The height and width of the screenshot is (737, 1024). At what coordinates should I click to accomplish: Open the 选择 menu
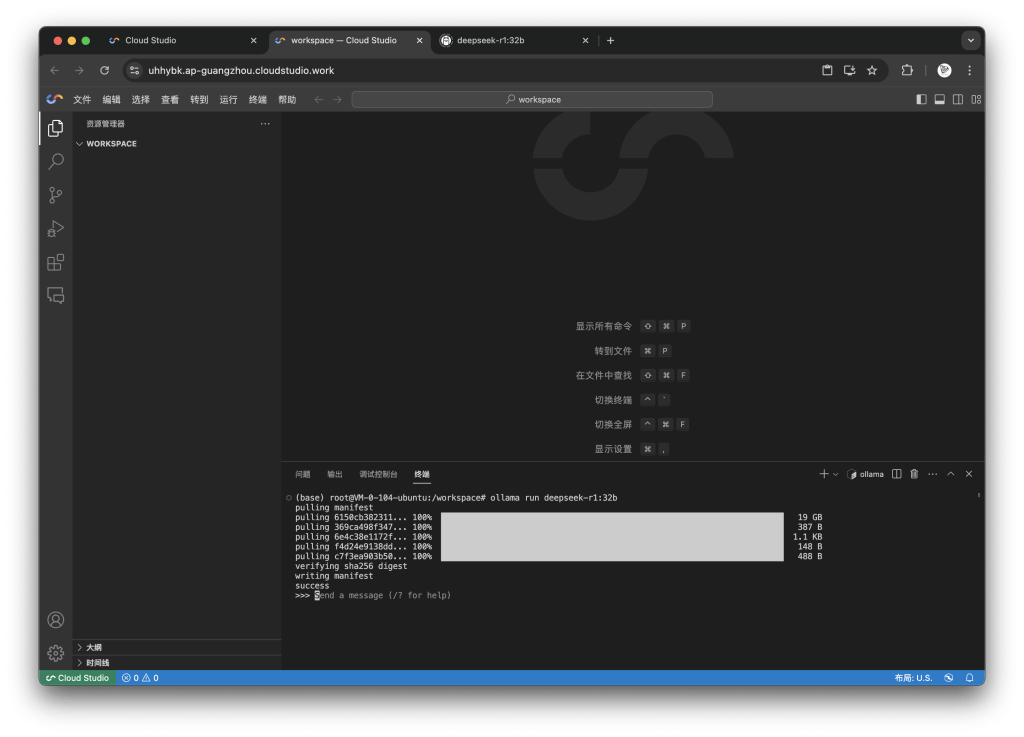141,99
